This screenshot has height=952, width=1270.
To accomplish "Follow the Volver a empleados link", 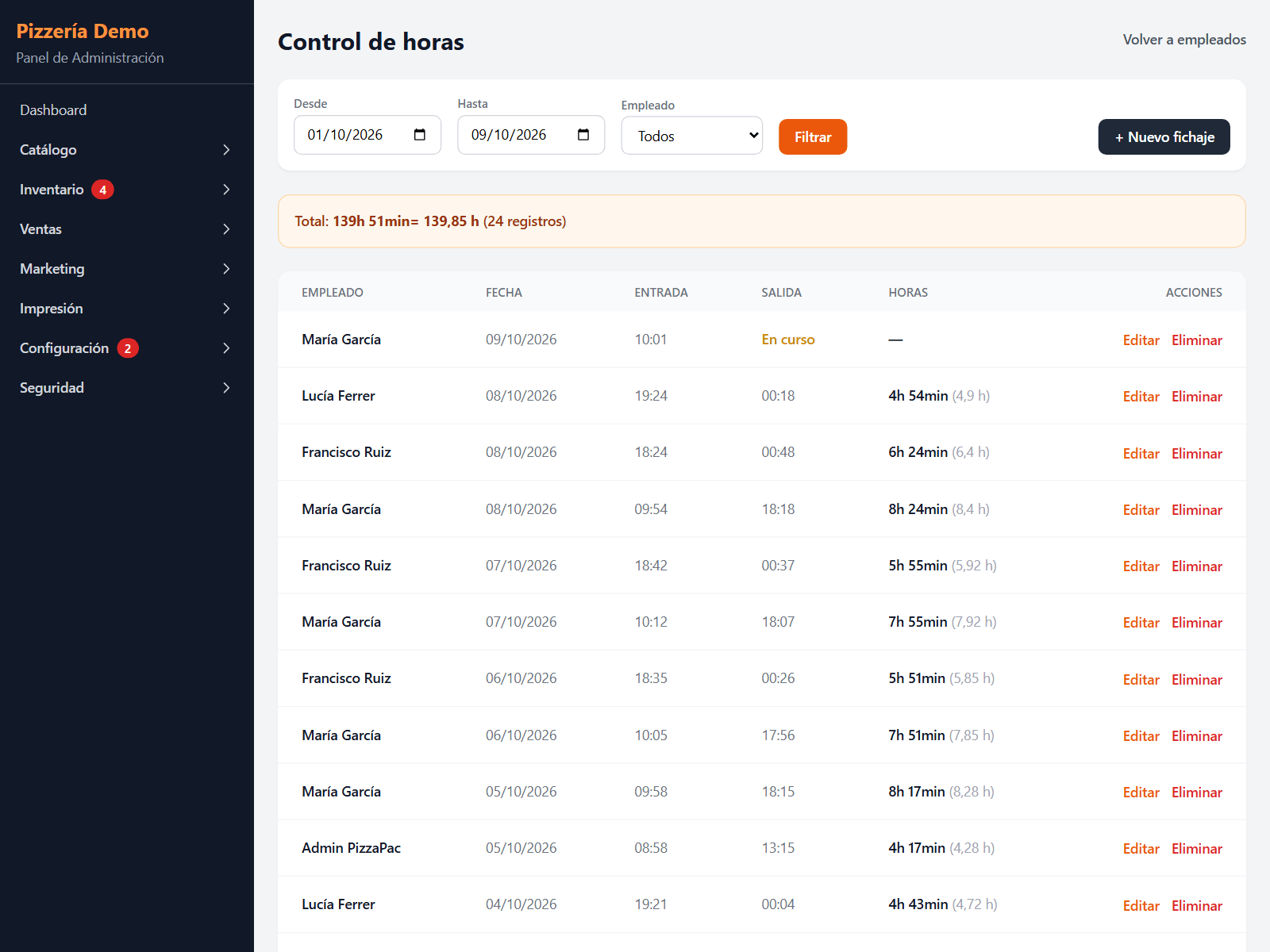I will click(x=1184, y=40).
